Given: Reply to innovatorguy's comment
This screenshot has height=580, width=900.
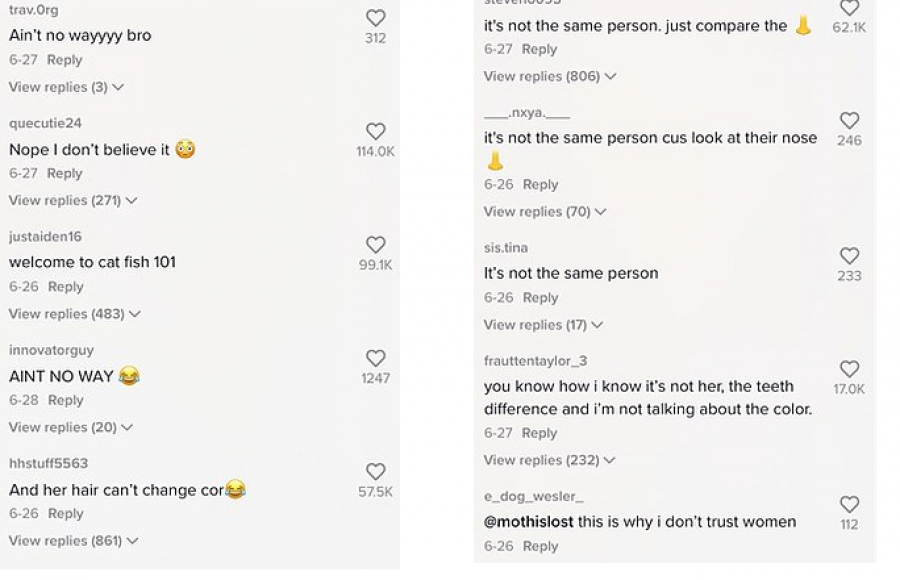Looking at the screenshot, I should 65,400.
